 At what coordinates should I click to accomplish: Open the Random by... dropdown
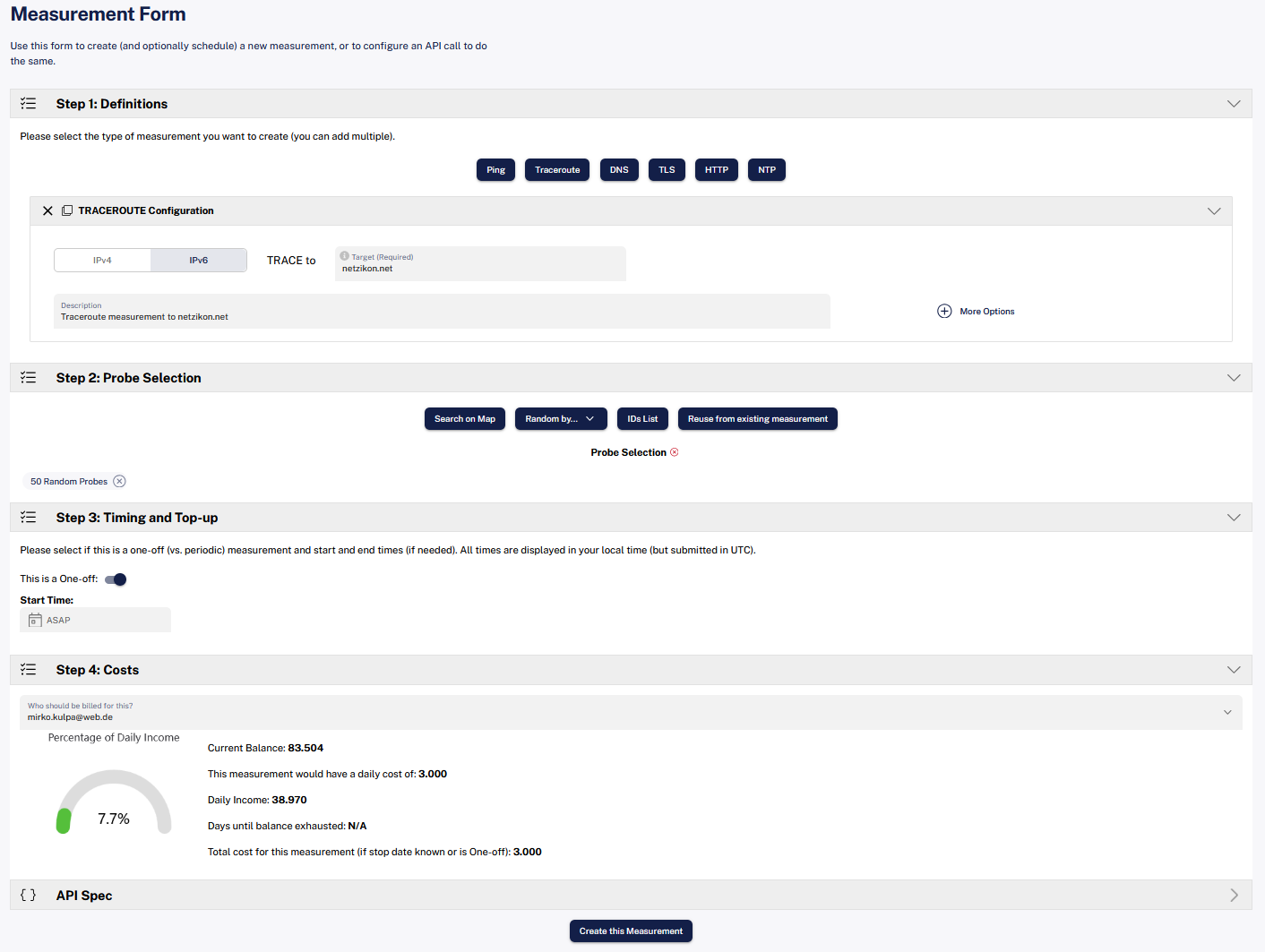[561, 419]
